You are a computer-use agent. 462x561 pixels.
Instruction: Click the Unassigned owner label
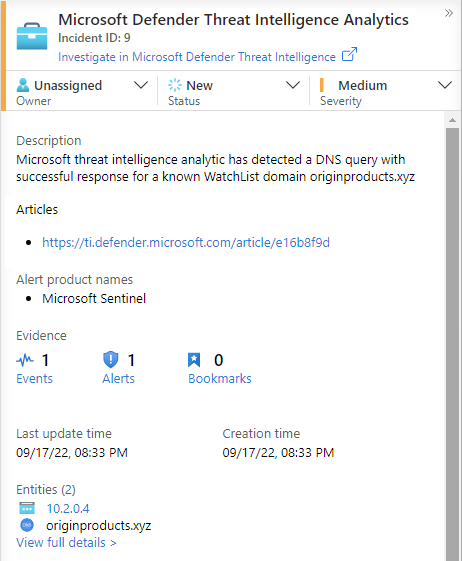pos(68,86)
